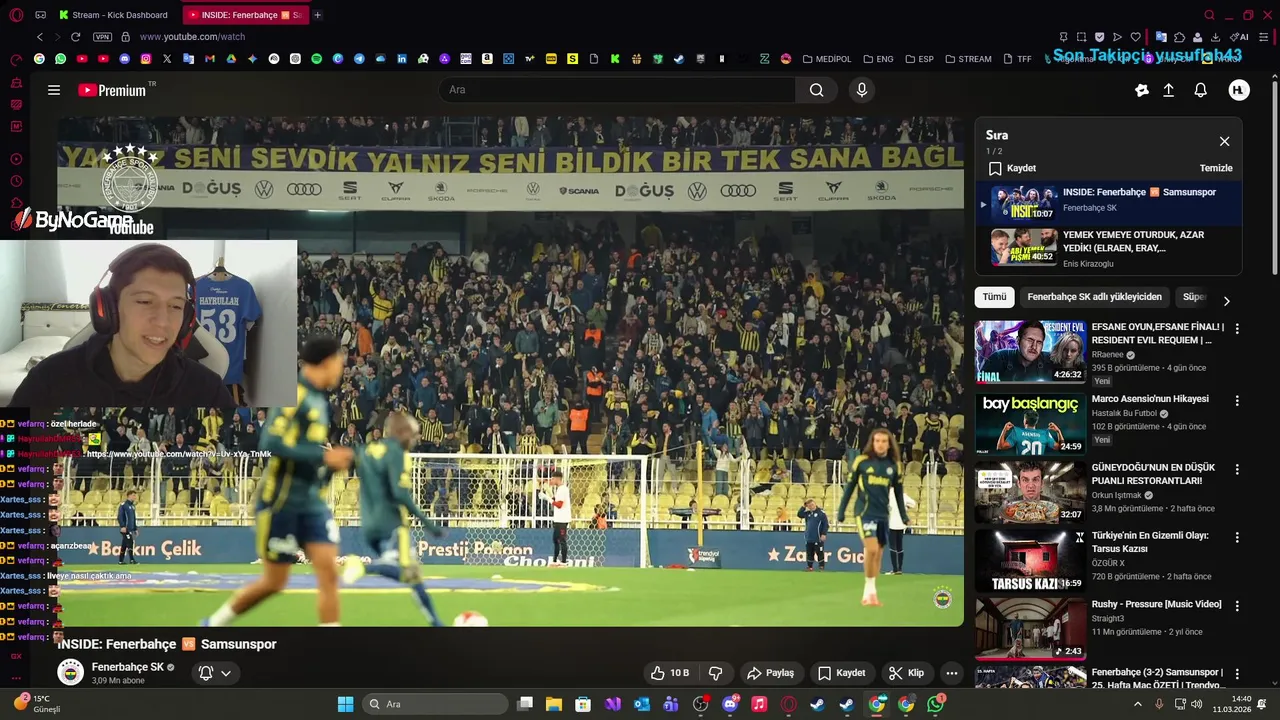Open WhatsApp bookmark in bookmarks bar
1280x720 pixels.
click(61, 59)
